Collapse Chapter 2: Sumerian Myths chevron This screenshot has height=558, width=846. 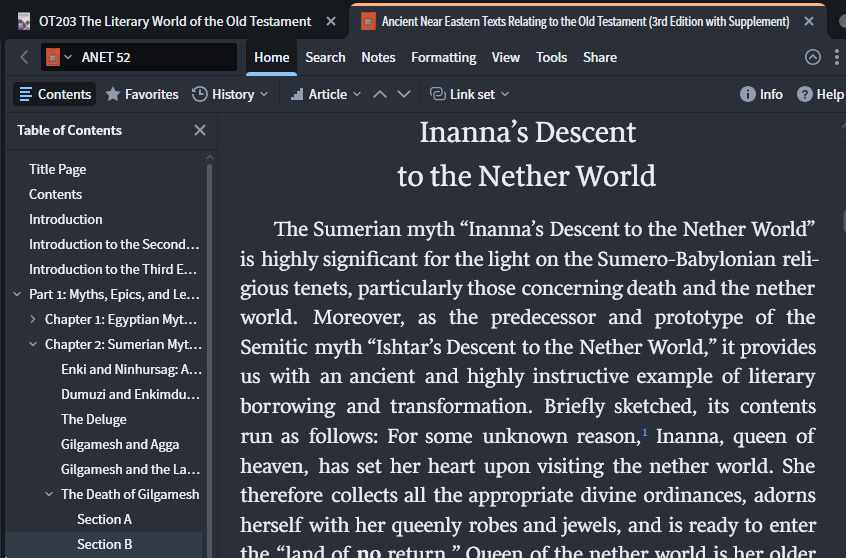point(33,344)
